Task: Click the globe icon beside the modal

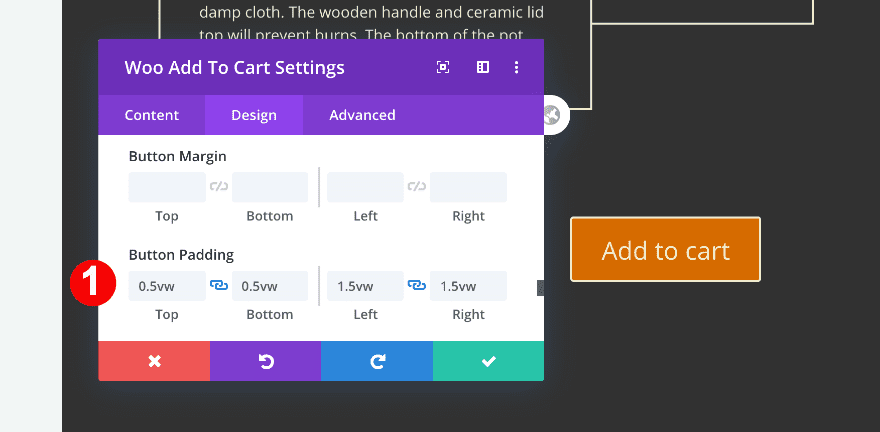Action: tap(552, 115)
